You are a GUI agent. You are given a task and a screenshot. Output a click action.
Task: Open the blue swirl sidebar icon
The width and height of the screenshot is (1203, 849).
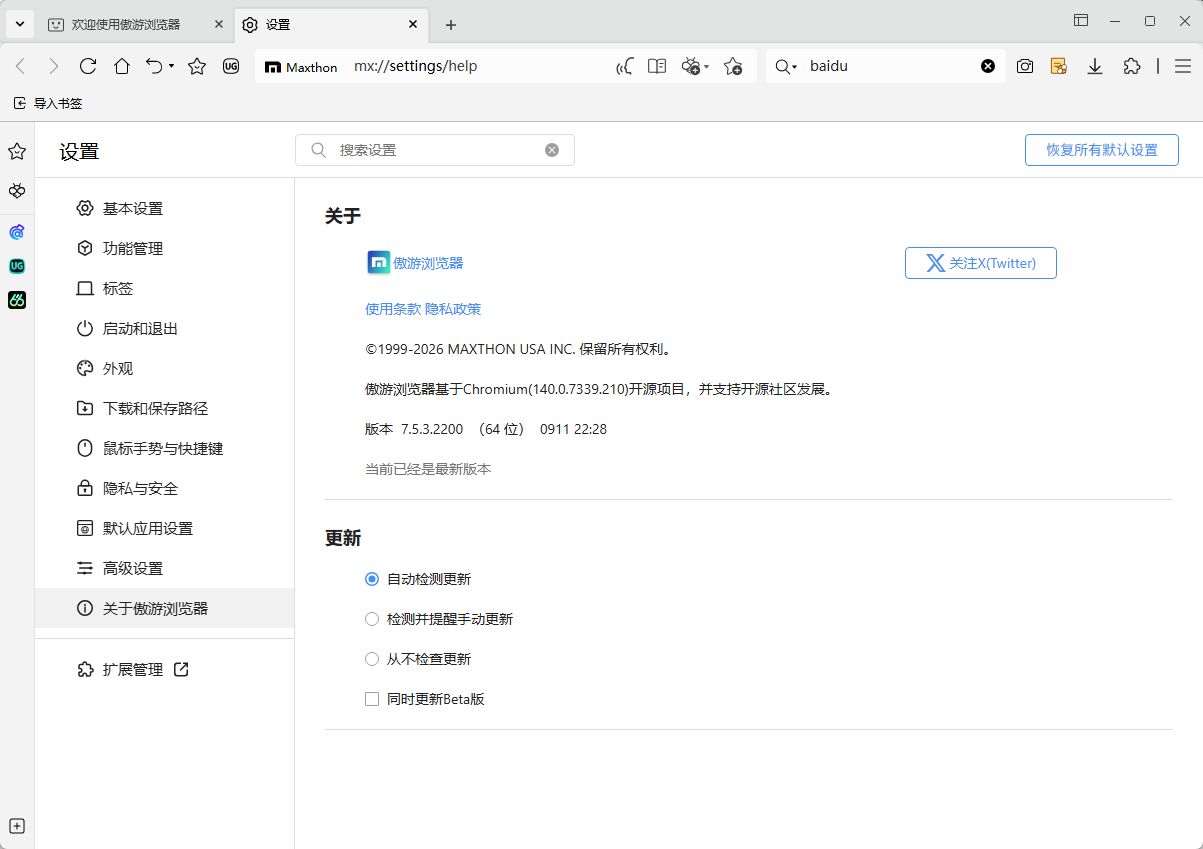[17, 232]
